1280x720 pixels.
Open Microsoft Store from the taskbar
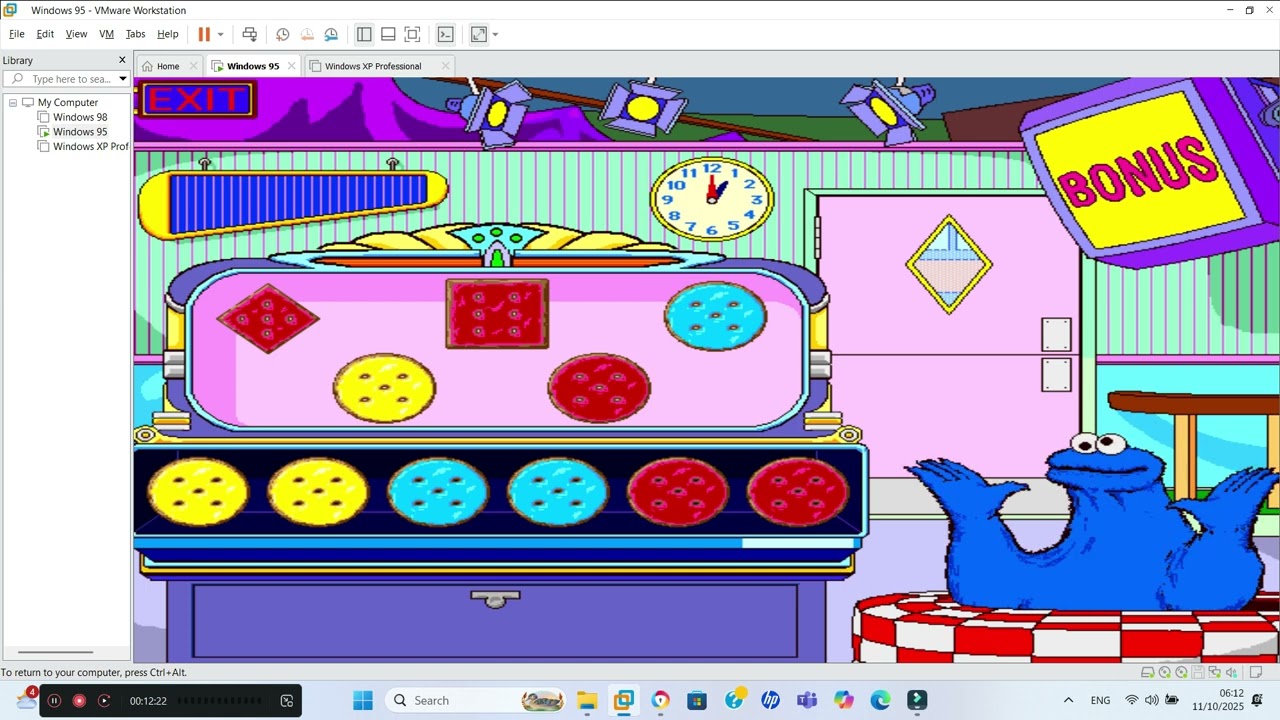tap(697, 700)
